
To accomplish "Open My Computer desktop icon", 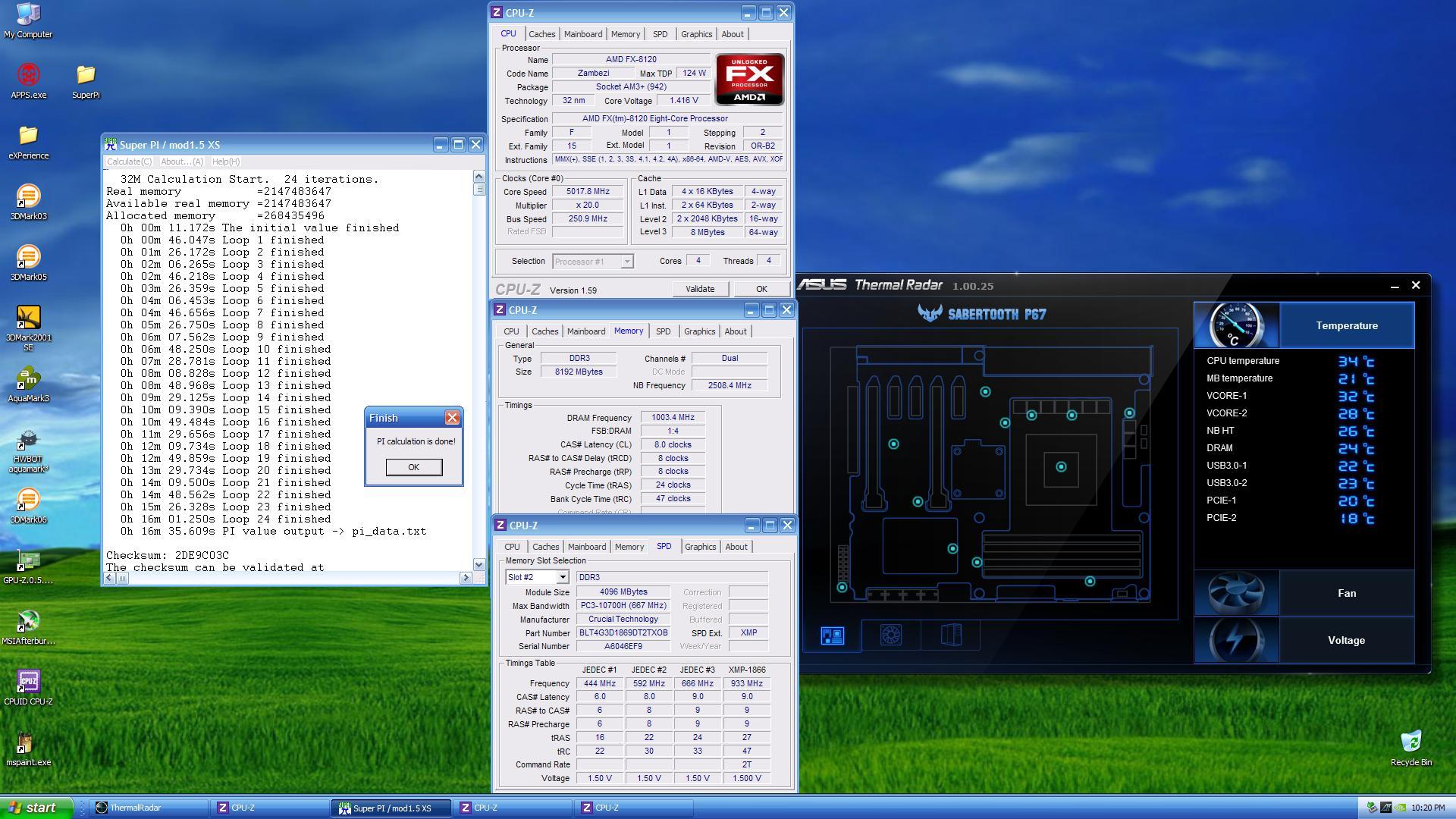I will pos(28,20).
